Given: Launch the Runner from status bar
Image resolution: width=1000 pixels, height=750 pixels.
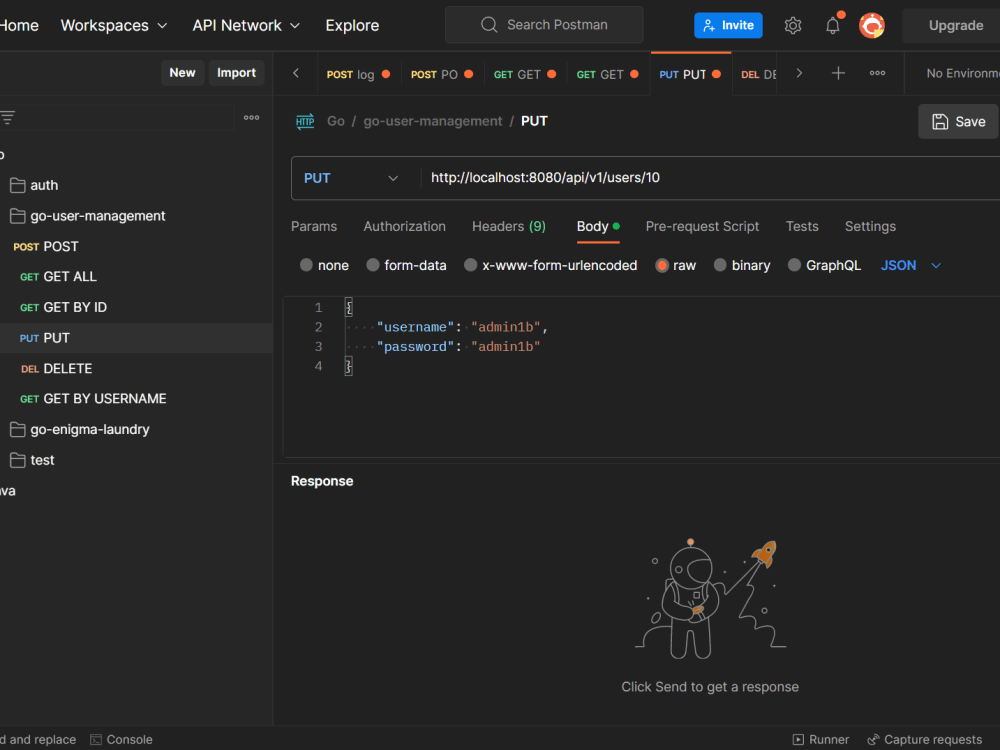Looking at the screenshot, I should pyautogui.click(x=821, y=740).
